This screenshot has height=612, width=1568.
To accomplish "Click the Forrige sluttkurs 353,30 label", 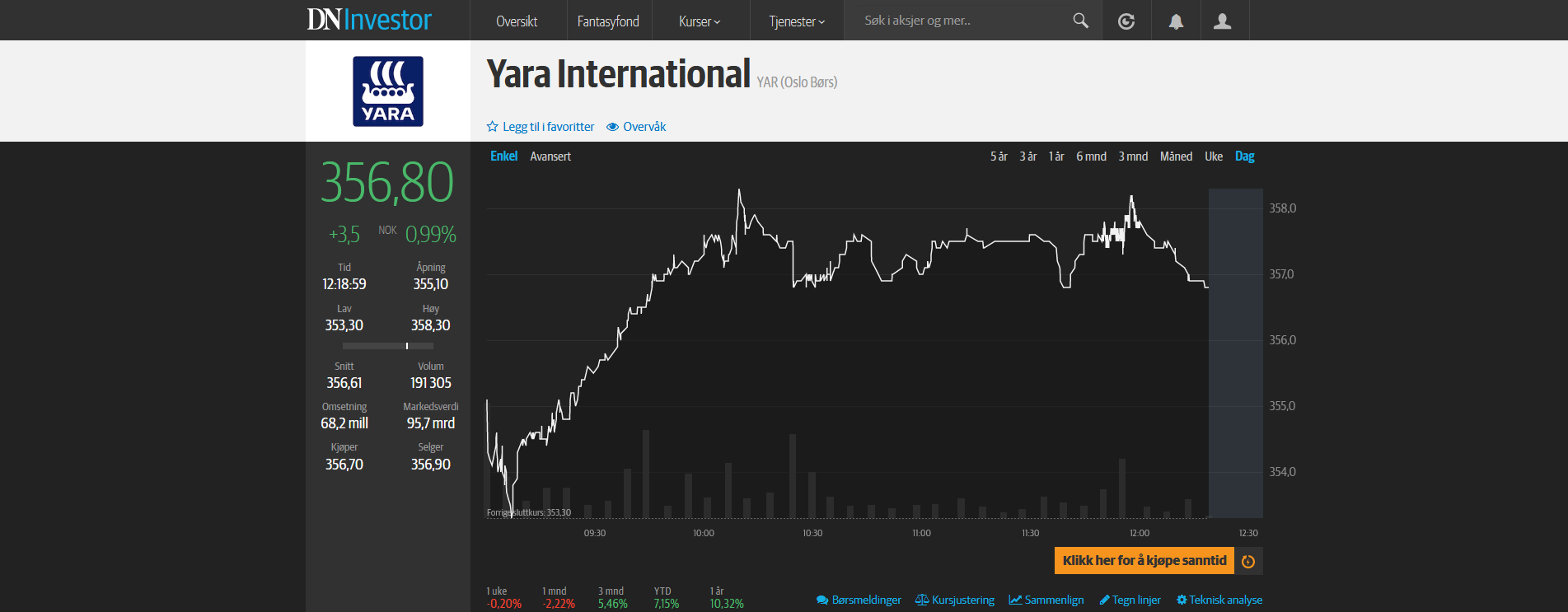I will pyautogui.click(x=529, y=512).
